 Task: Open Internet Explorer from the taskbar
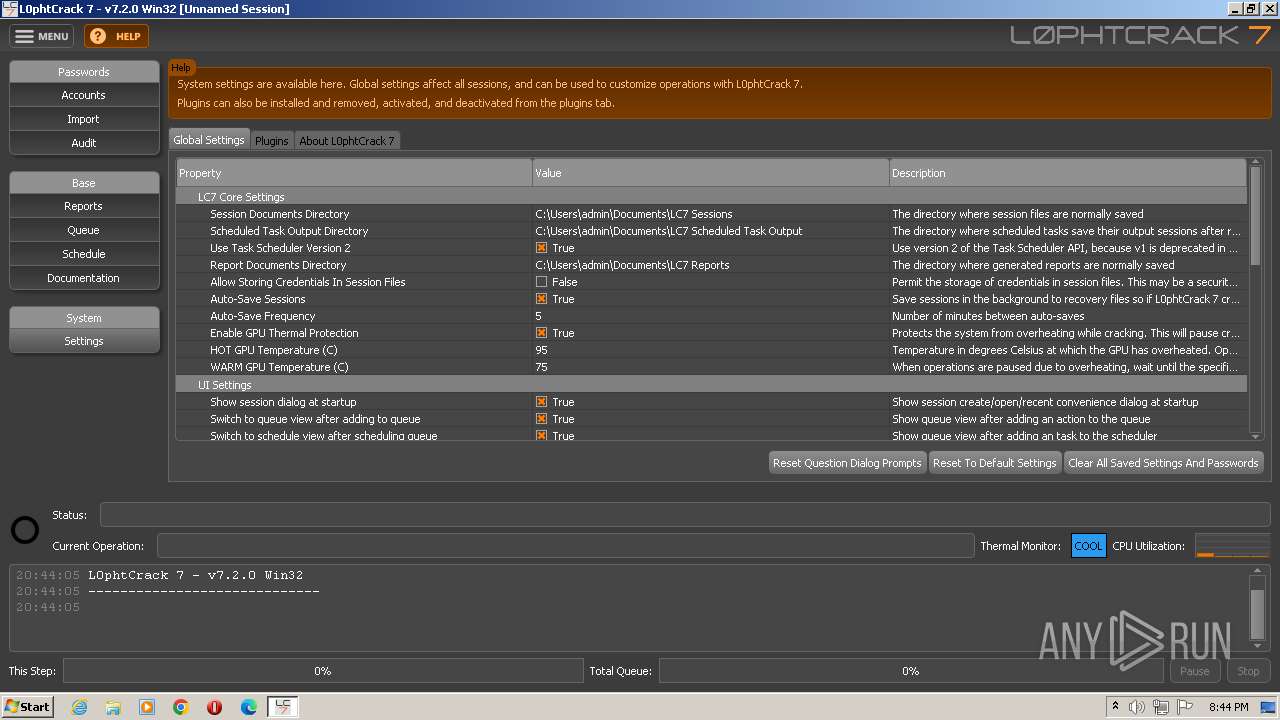[79, 707]
